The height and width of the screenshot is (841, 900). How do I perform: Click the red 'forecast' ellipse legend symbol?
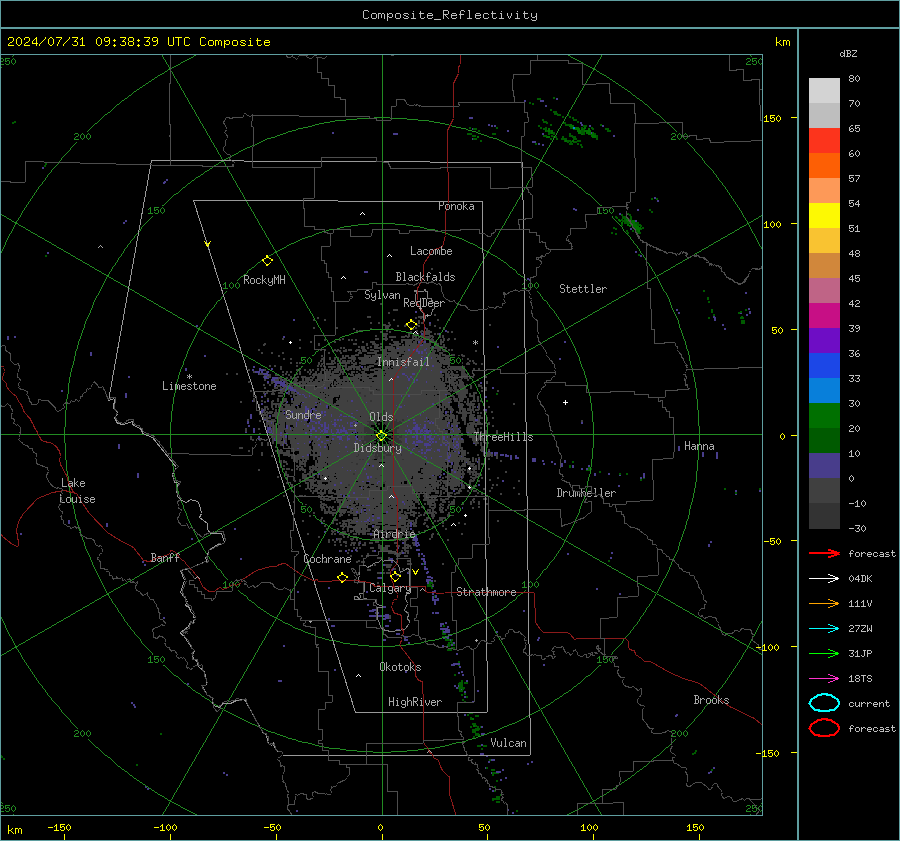pos(824,728)
